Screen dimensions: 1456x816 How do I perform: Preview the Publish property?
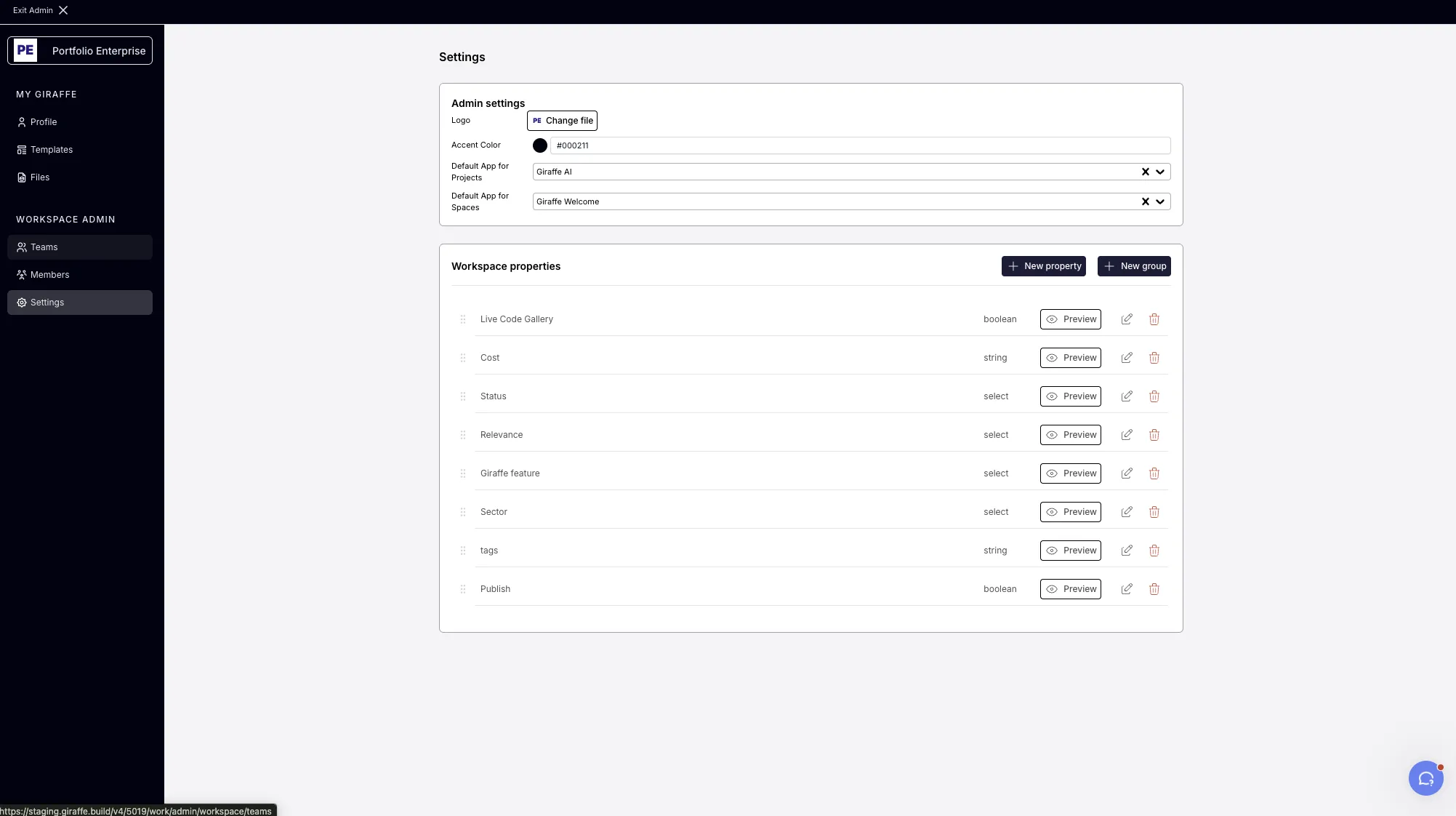point(1071,589)
